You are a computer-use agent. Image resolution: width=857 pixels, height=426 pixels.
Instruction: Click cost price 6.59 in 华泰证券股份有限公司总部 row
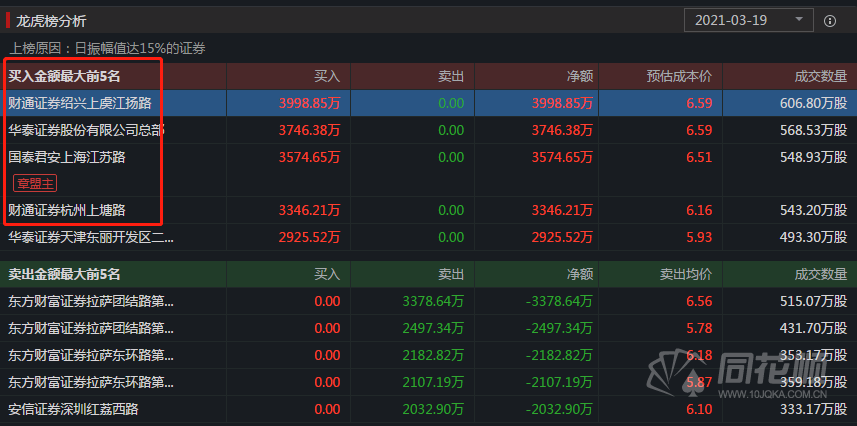pyautogui.click(x=700, y=130)
